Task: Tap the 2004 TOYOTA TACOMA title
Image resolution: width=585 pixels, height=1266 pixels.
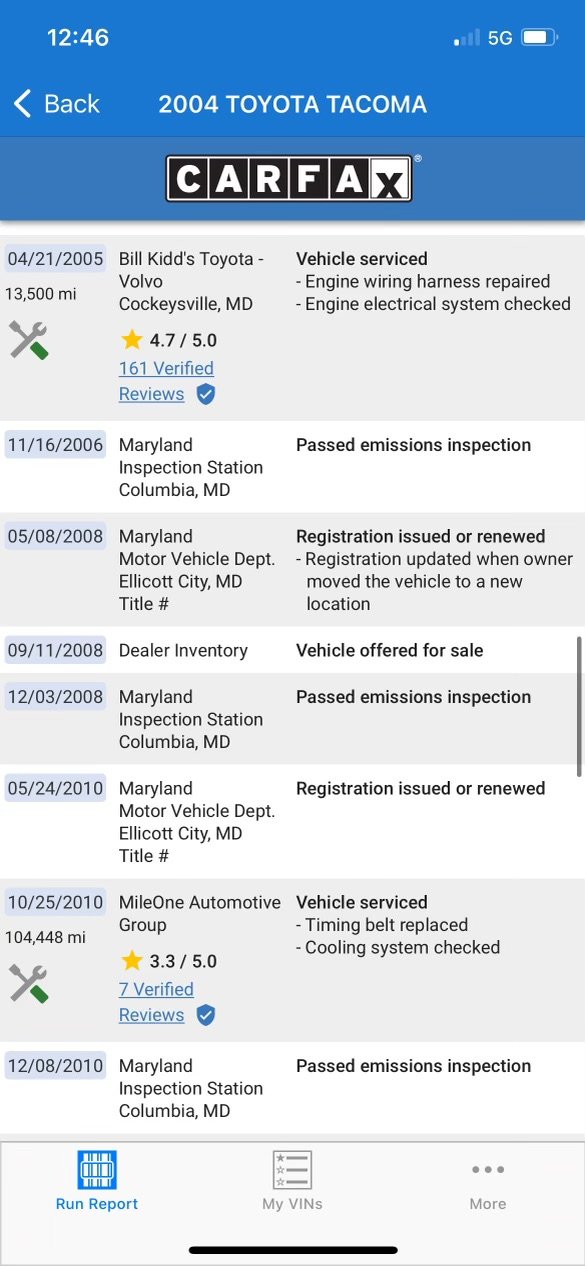Action: 292,104
